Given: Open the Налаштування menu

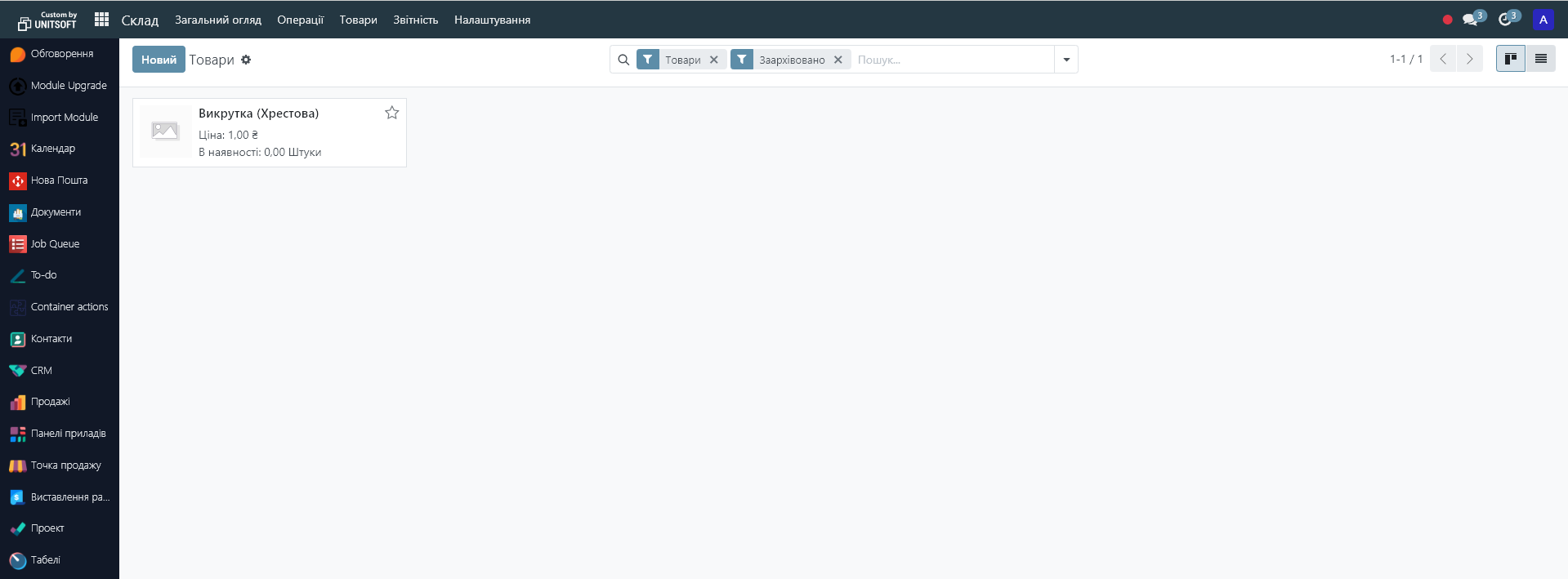Looking at the screenshot, I should tap(492, 20).
